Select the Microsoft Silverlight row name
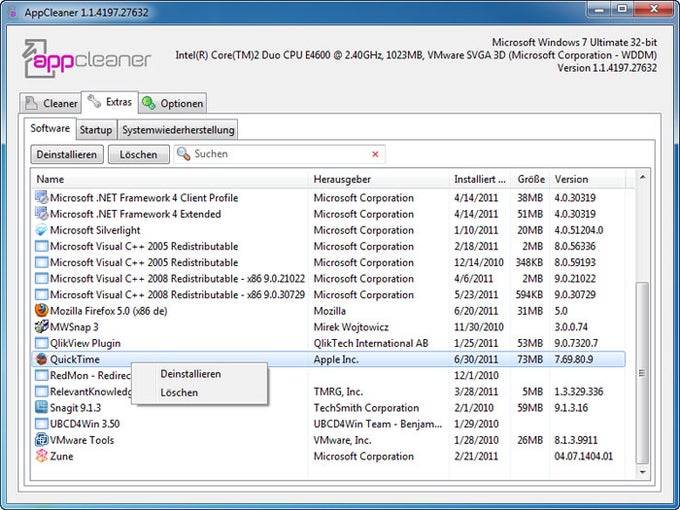This screenshot has height=510, width=680. click(x=95, y=230)
